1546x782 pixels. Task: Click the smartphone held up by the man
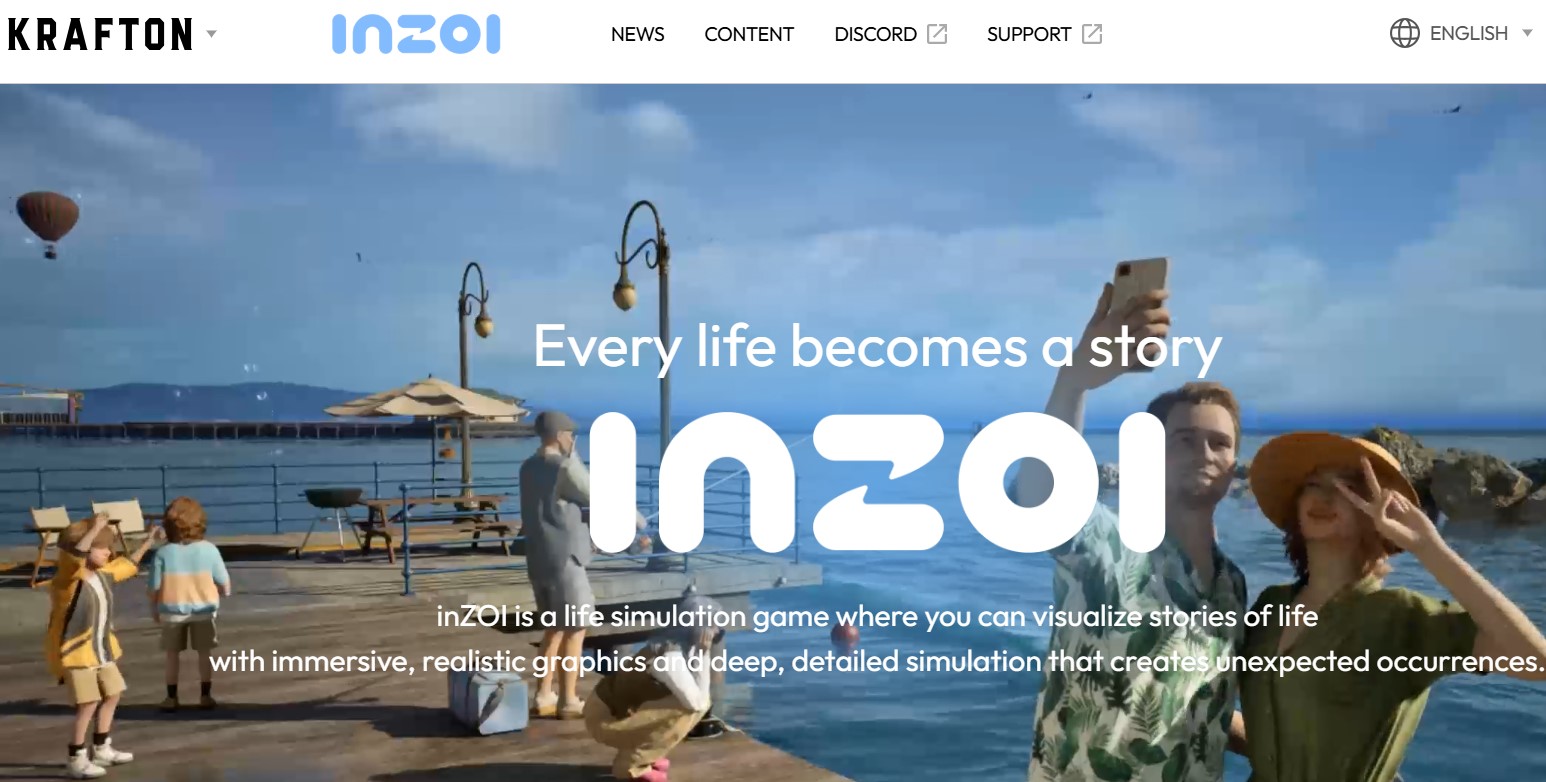click(x=1140, y=284)
